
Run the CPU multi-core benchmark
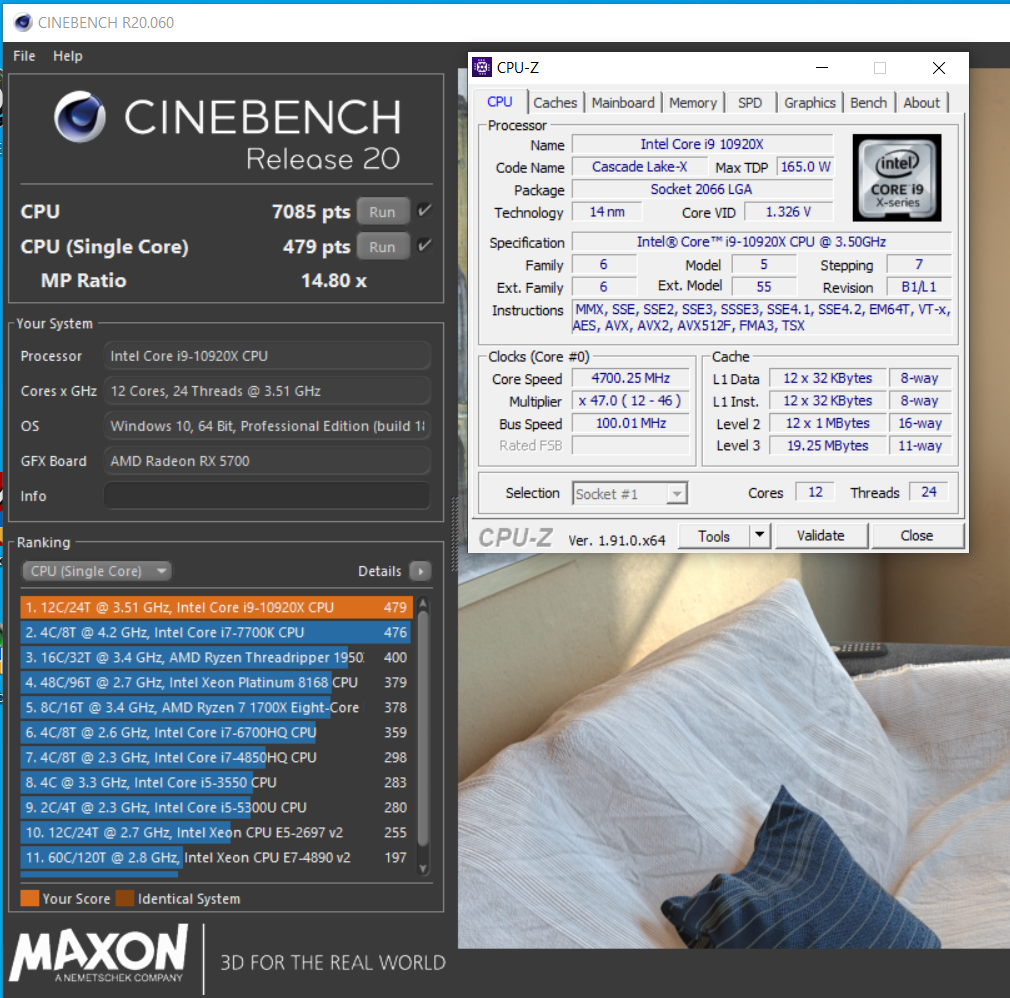[x=383, y=211]
